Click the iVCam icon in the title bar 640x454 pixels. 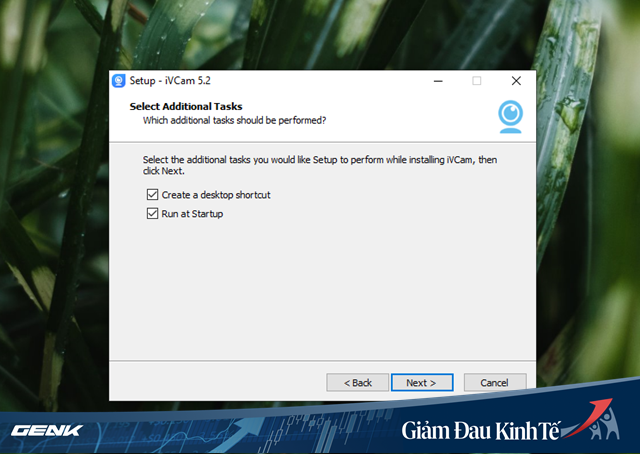tap(119, 81)
